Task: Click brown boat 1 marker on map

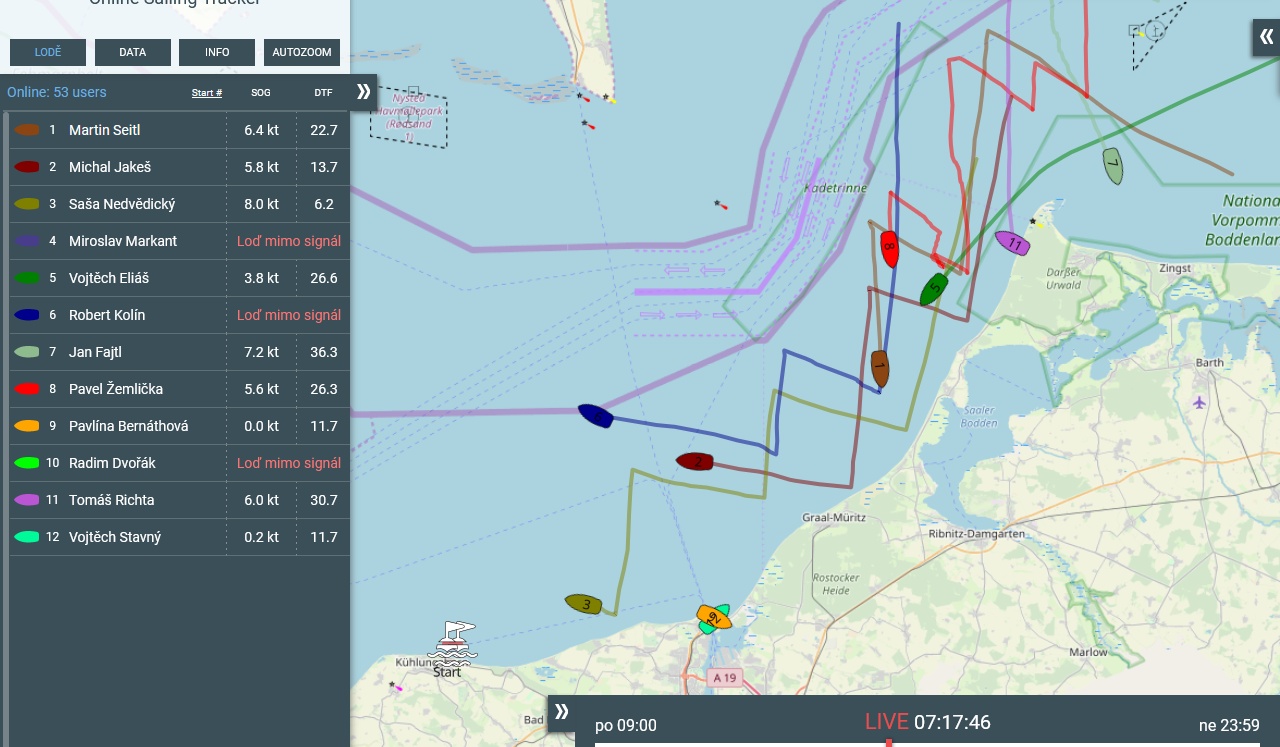Action: (880, 368)
